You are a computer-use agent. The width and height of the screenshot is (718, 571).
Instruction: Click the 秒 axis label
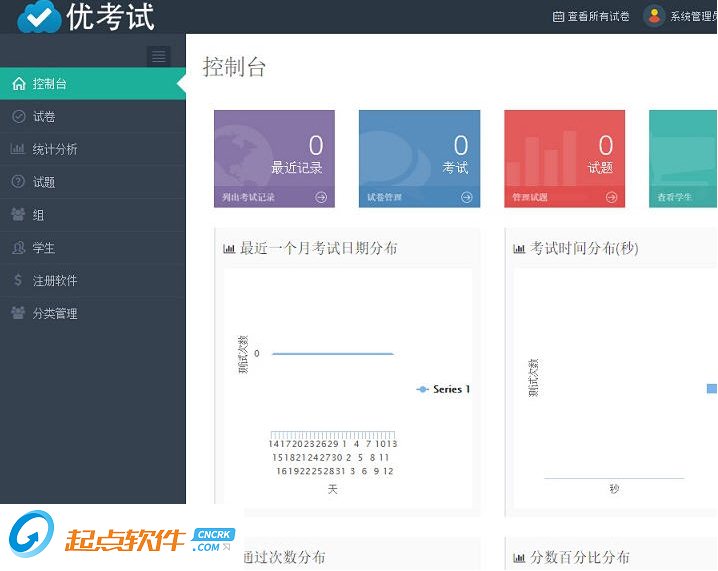point(614,489)
